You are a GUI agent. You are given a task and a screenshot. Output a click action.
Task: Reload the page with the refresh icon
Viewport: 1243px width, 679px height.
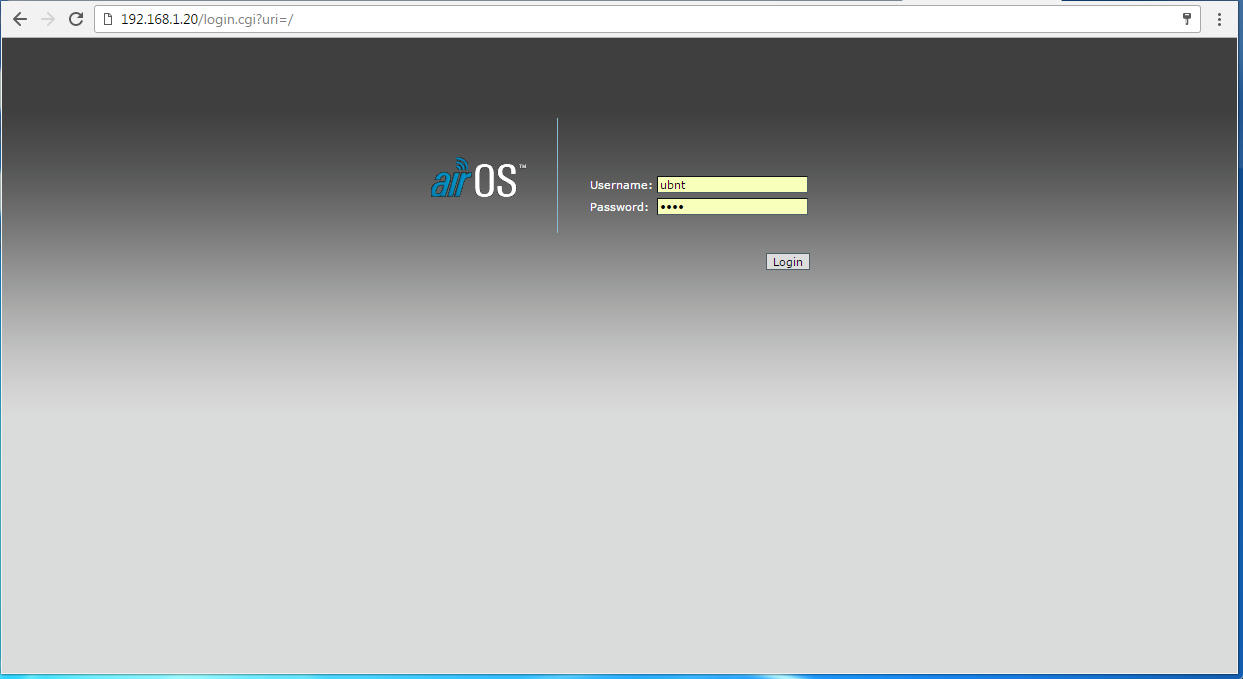[x=75, y=19]
